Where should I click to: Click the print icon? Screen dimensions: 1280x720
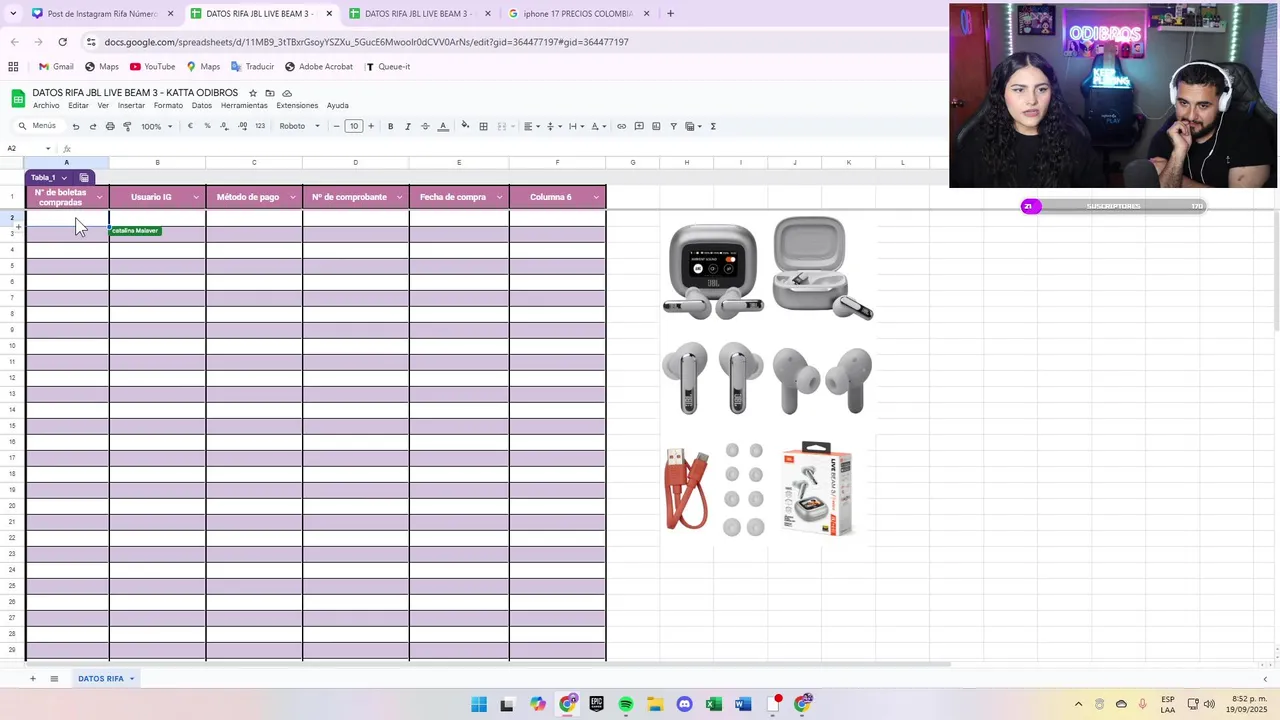click(x=110, y=126)
